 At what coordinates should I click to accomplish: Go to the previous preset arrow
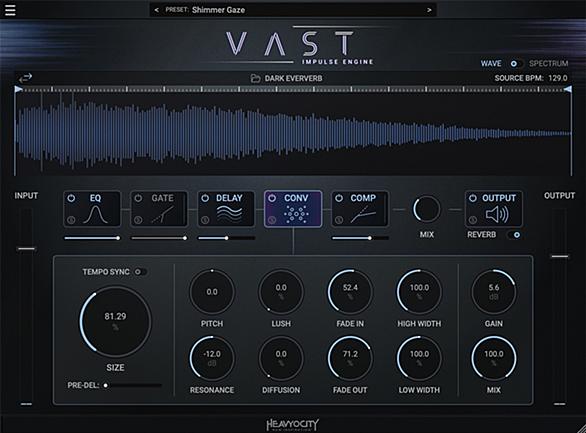tap(157, 10)
